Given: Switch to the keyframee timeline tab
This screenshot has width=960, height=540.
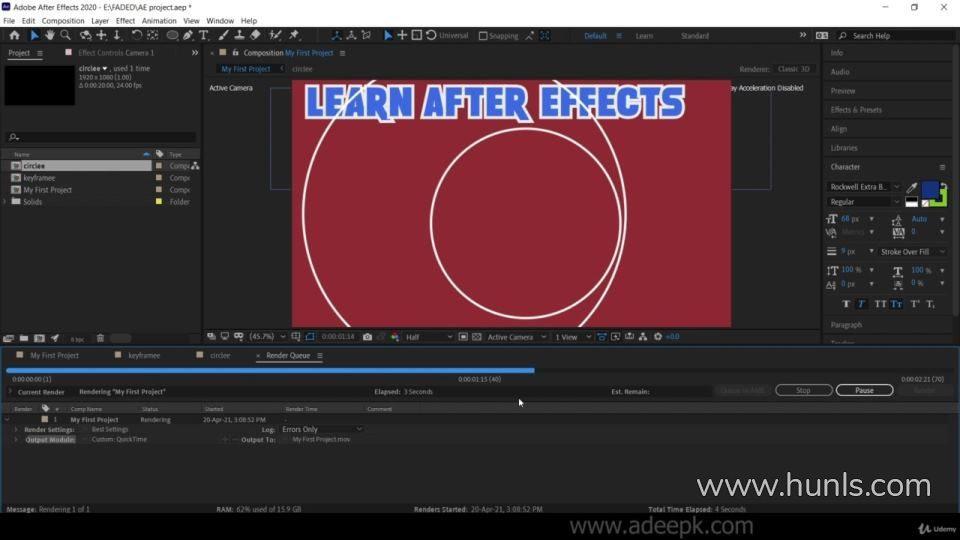Looking at the screenshot, I should [144, 355].
